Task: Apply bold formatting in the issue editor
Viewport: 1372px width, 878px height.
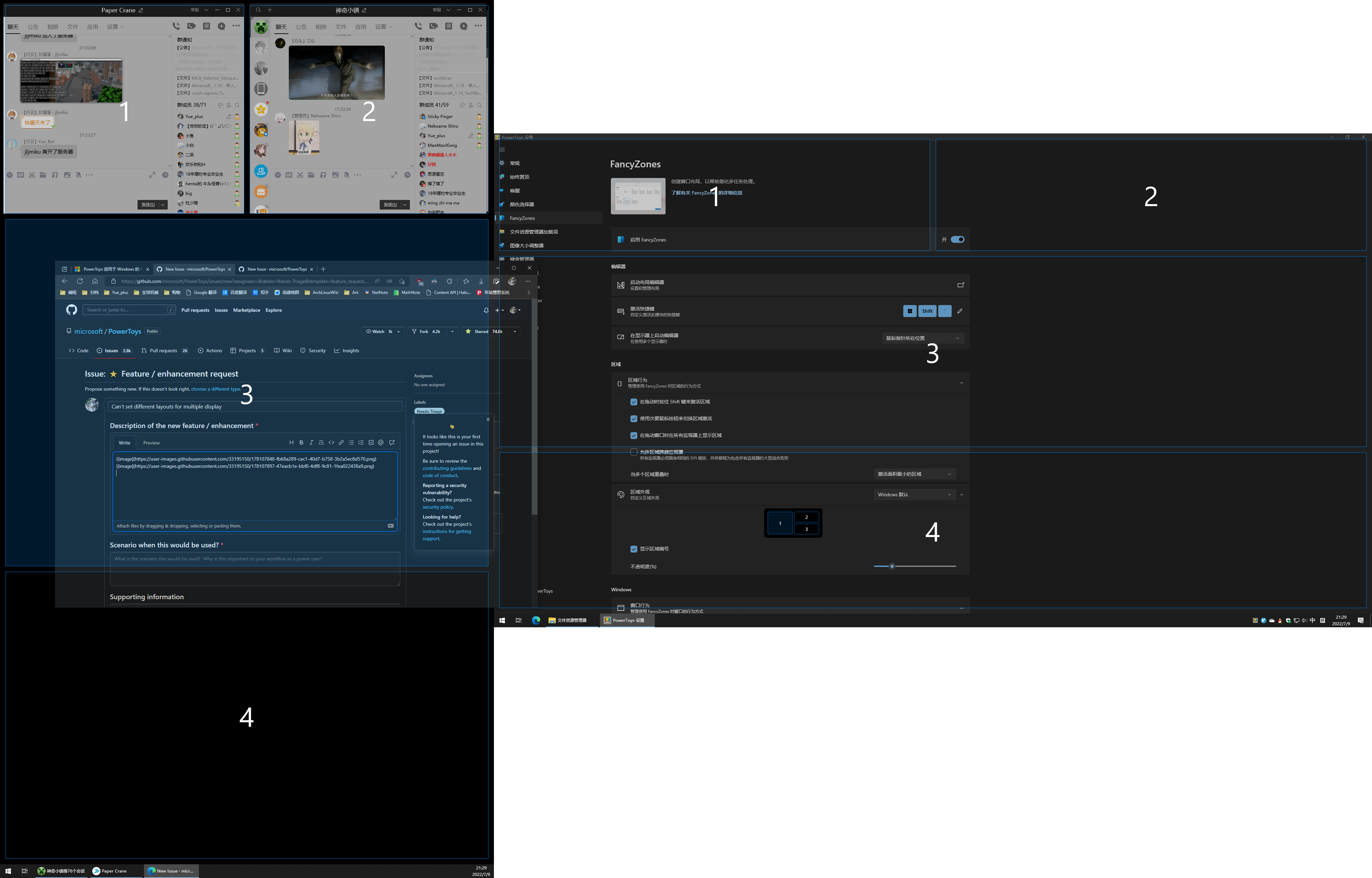Action: tap(301, 442)
